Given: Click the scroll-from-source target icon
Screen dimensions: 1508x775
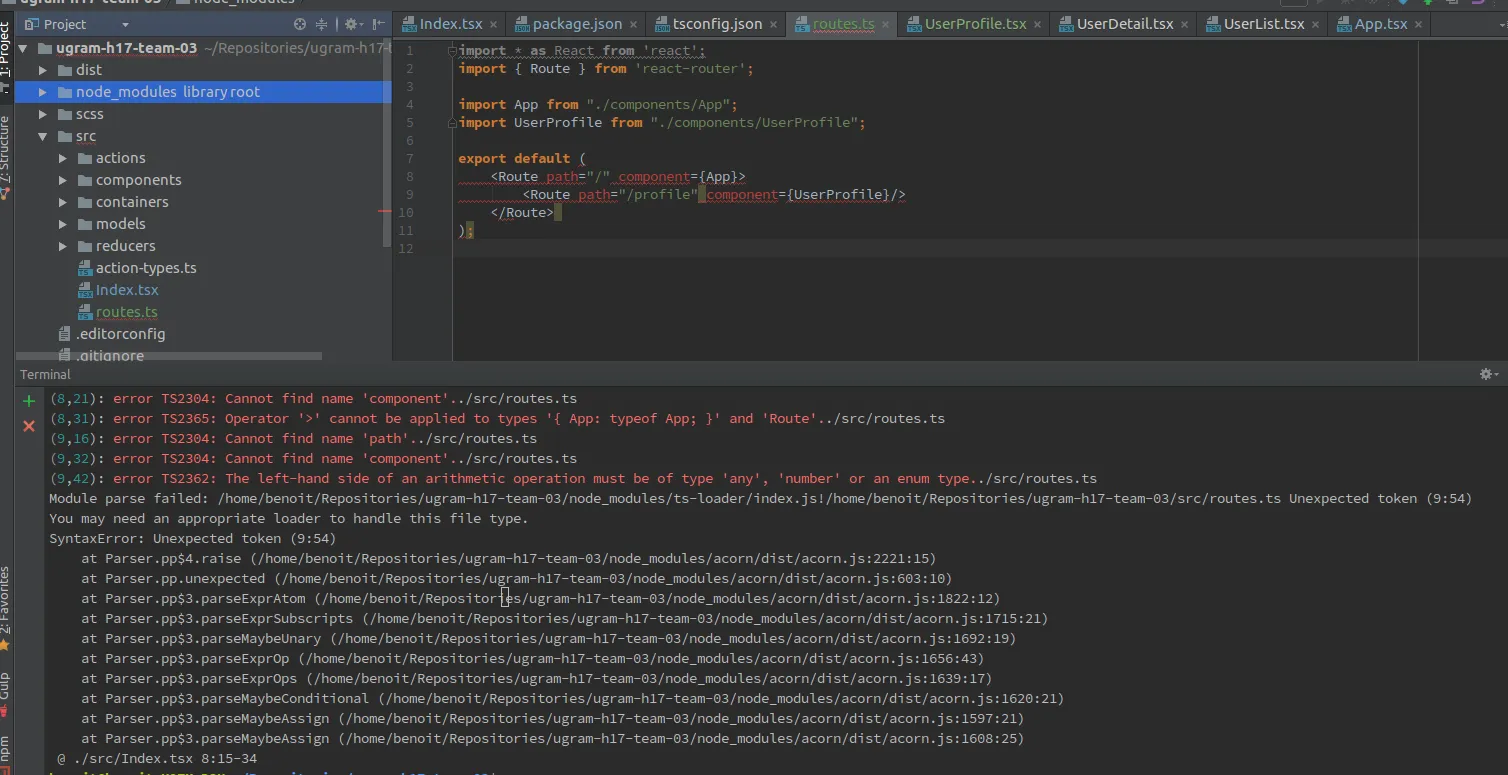Looking at the screenshot, I should [x=300, y=24].
